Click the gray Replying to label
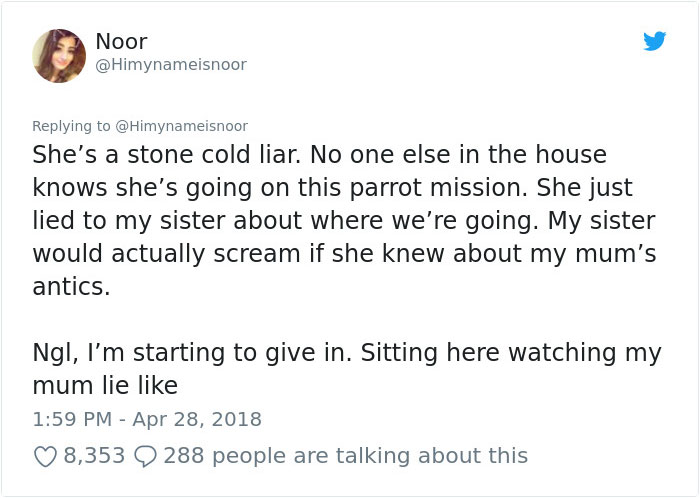Viewport: 700px width, 498px height. click(71, 126)
